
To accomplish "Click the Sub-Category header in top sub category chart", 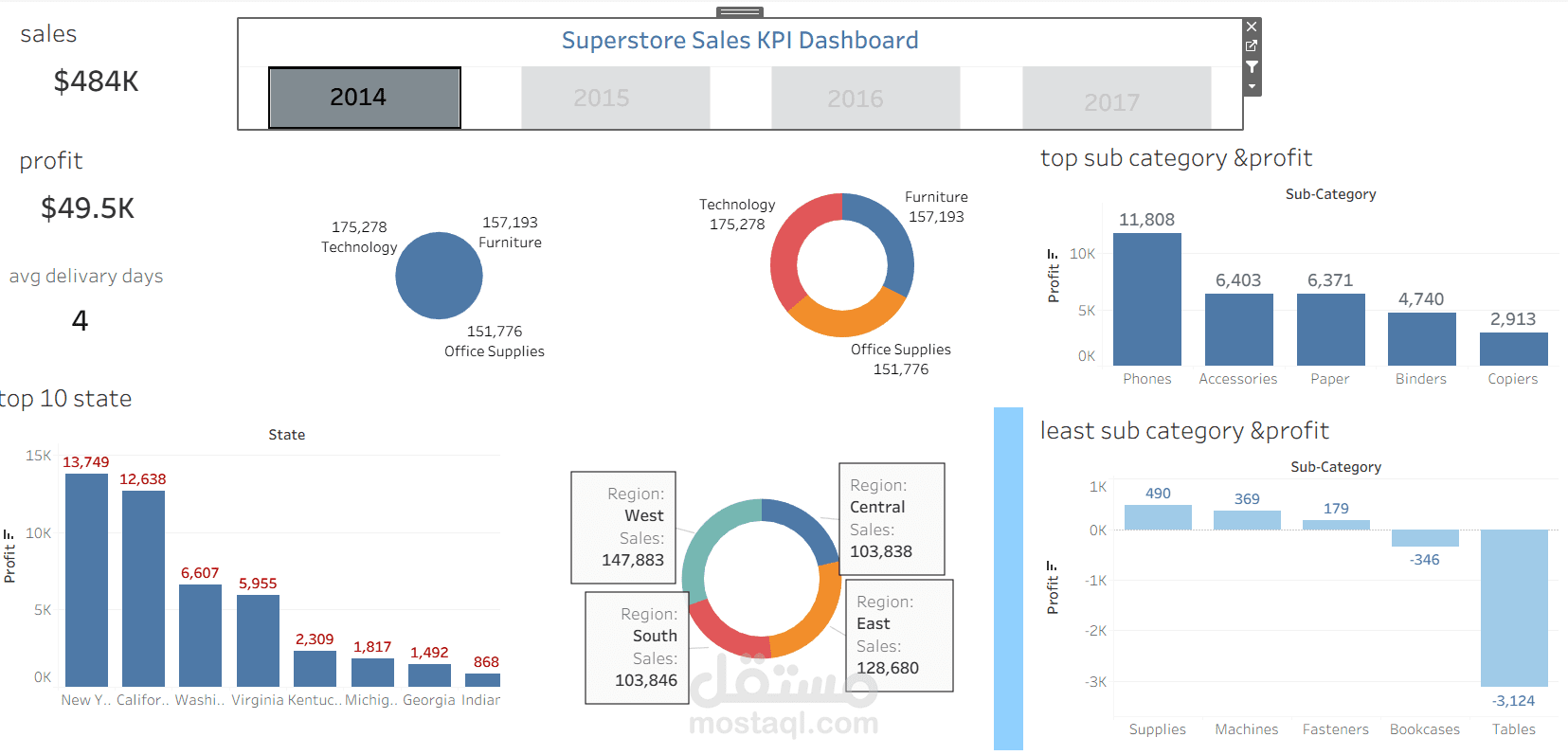I will point(1330,194).
